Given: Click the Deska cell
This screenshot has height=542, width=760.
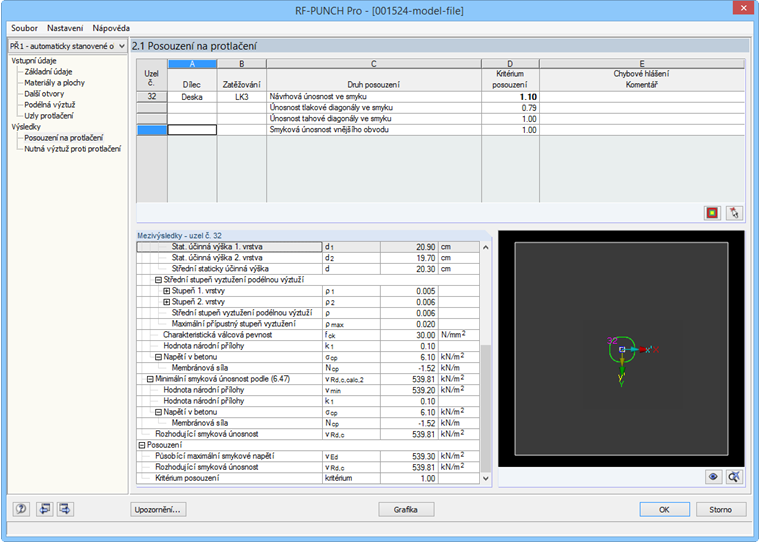Looking at the screenshot, I should tap(192, 97).
